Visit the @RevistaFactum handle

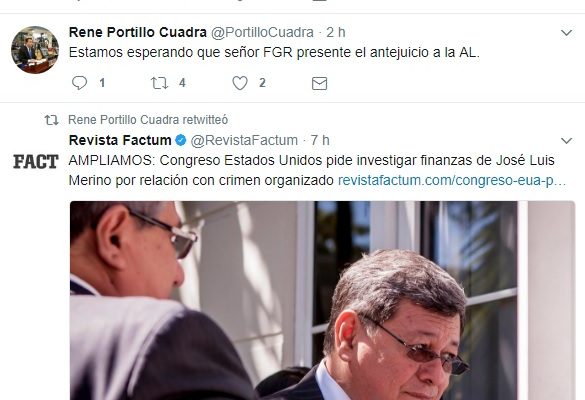point(244,140)
